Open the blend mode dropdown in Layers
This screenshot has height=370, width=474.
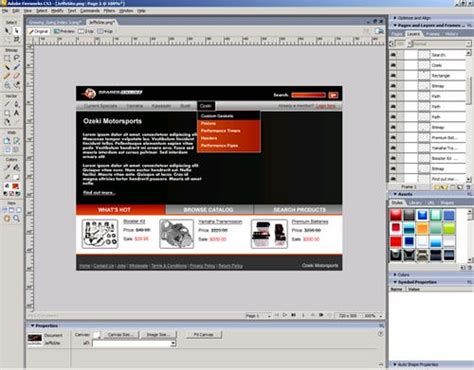click(x=440, y=44)
